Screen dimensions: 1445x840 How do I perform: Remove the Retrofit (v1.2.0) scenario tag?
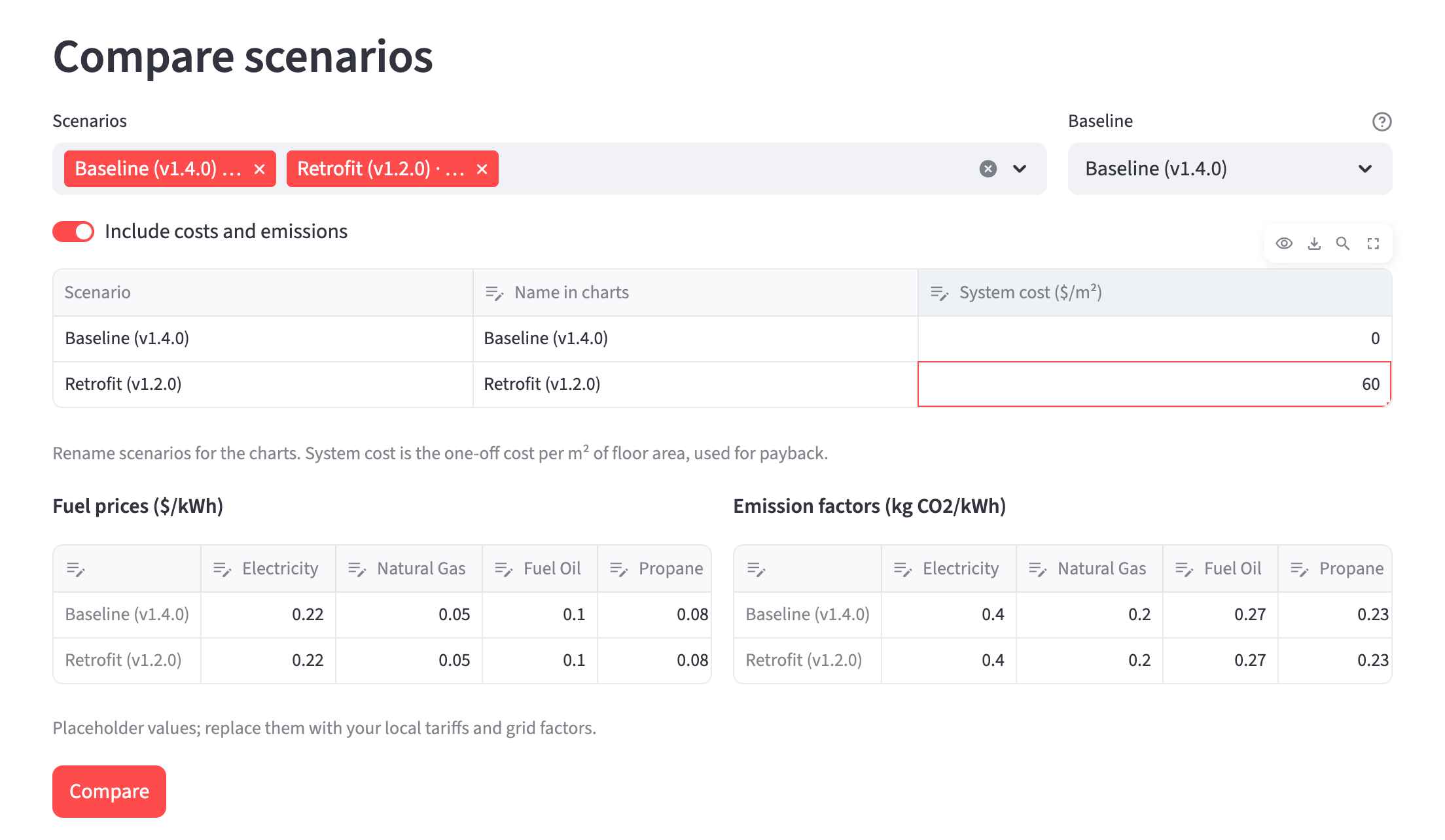click(x=482, y=169)
